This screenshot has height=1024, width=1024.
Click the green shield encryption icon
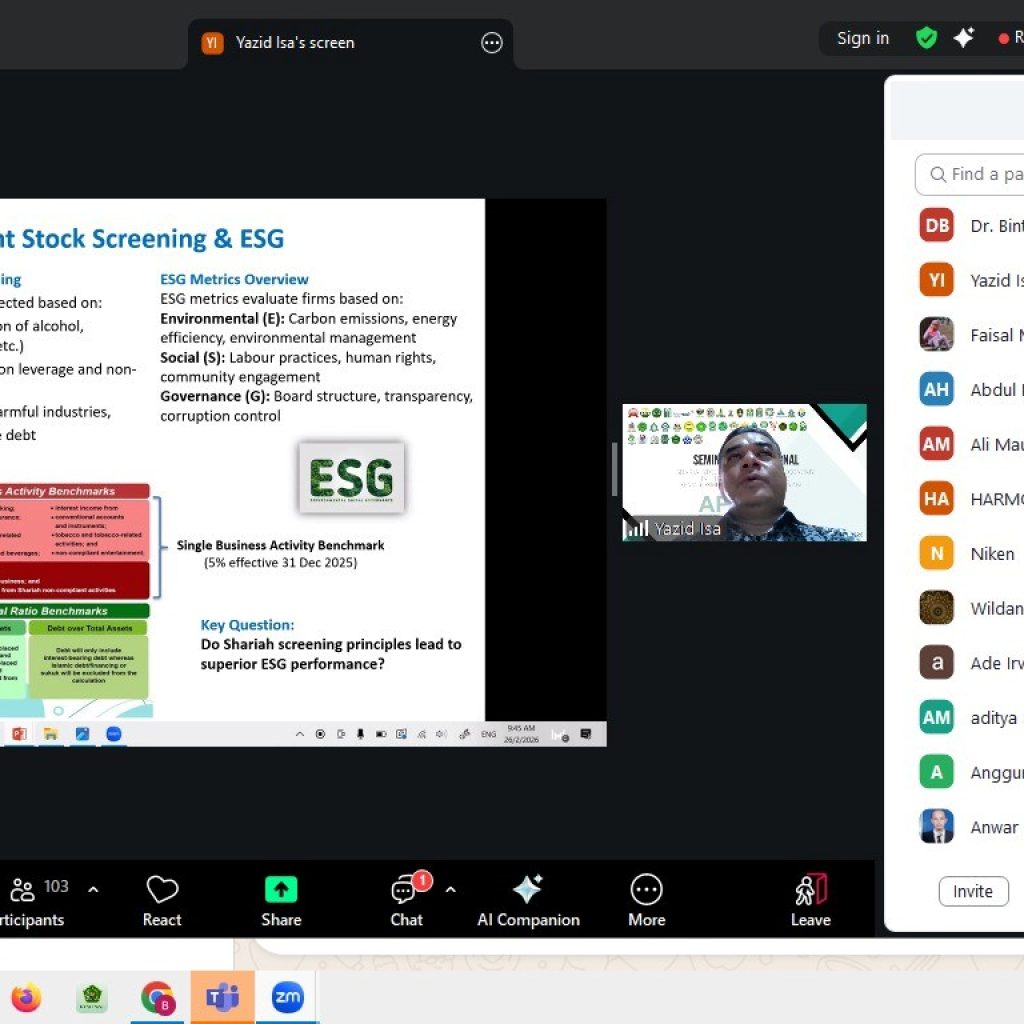pyautogui.click(x=927, y=38)
